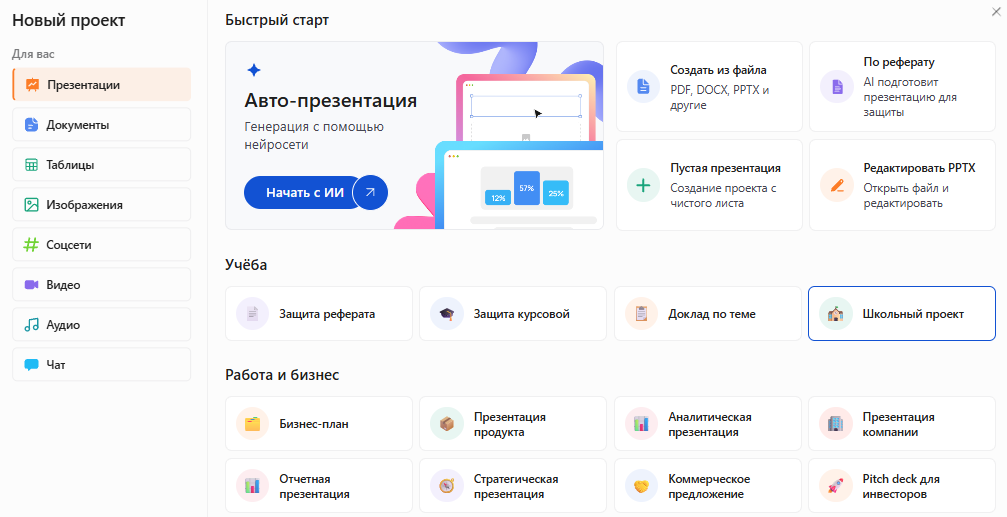Open the Документы category
This screenshot has height=517, width=1007.
pyautogui.click(x=101, y=125)
